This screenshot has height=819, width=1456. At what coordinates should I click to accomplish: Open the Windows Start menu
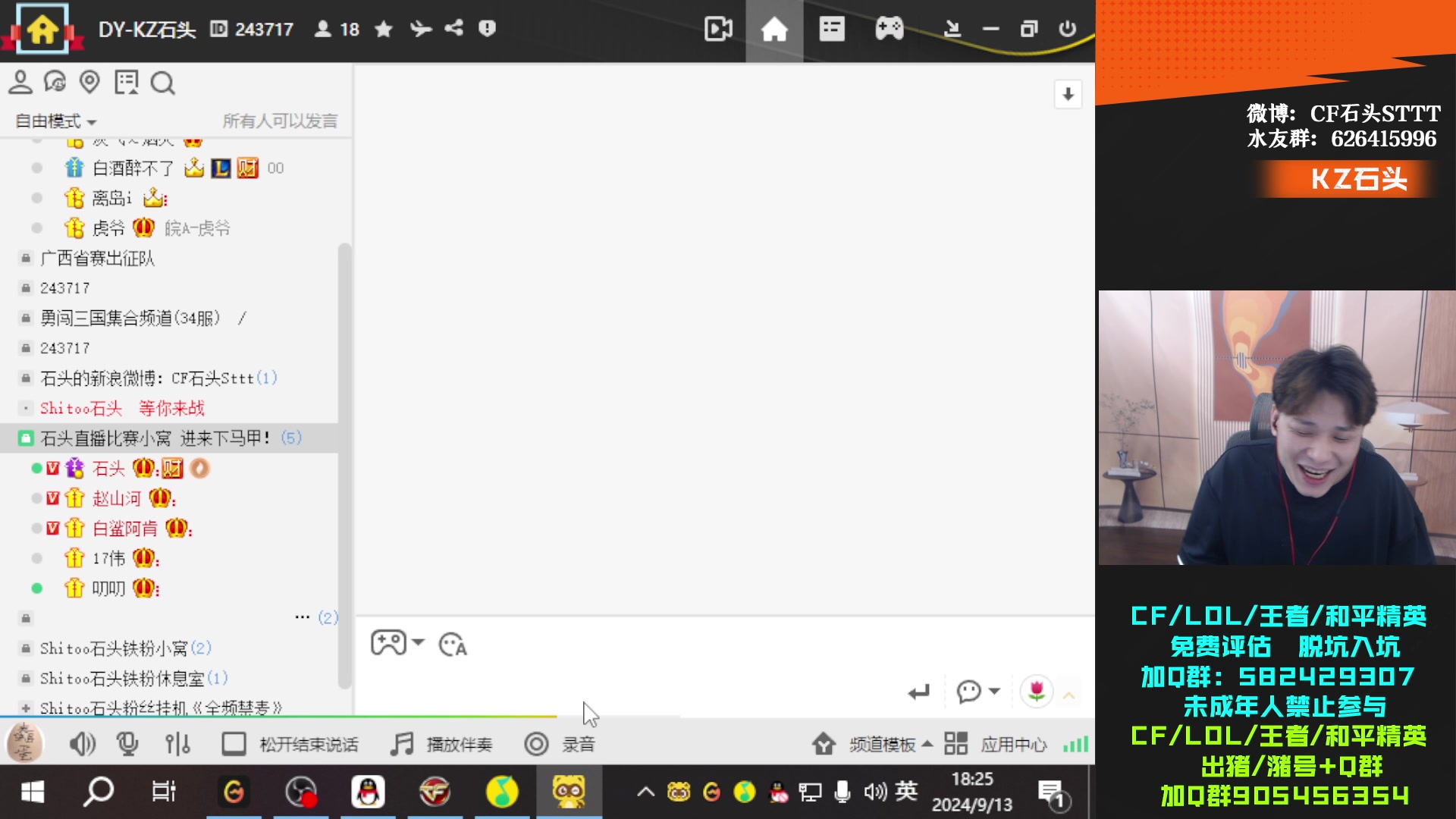[33, 792]
